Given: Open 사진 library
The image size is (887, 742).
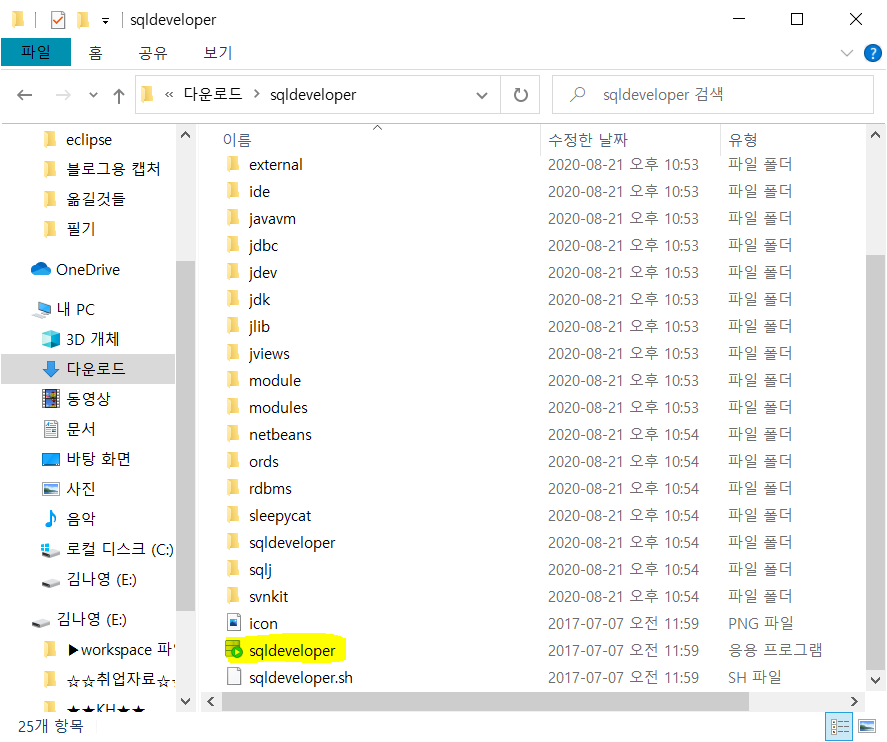Looking at the screenshot, I should point(81,489).
